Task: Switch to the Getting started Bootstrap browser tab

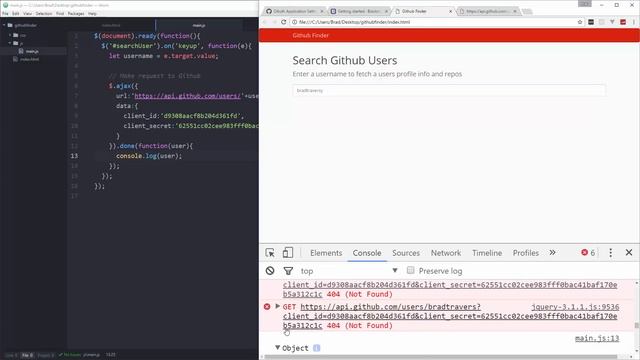Action: [x=358, y=11]
